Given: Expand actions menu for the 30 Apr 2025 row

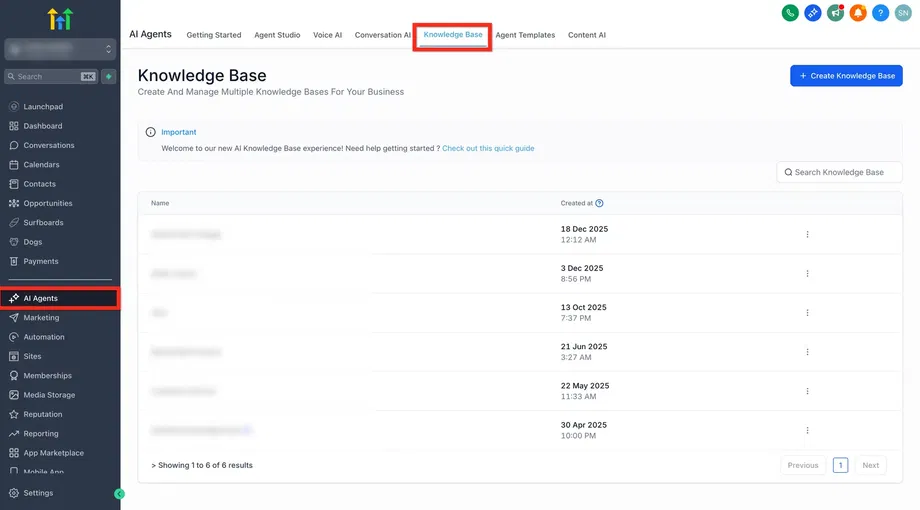Looking at the screenshot, I should (x=807, y=430).
